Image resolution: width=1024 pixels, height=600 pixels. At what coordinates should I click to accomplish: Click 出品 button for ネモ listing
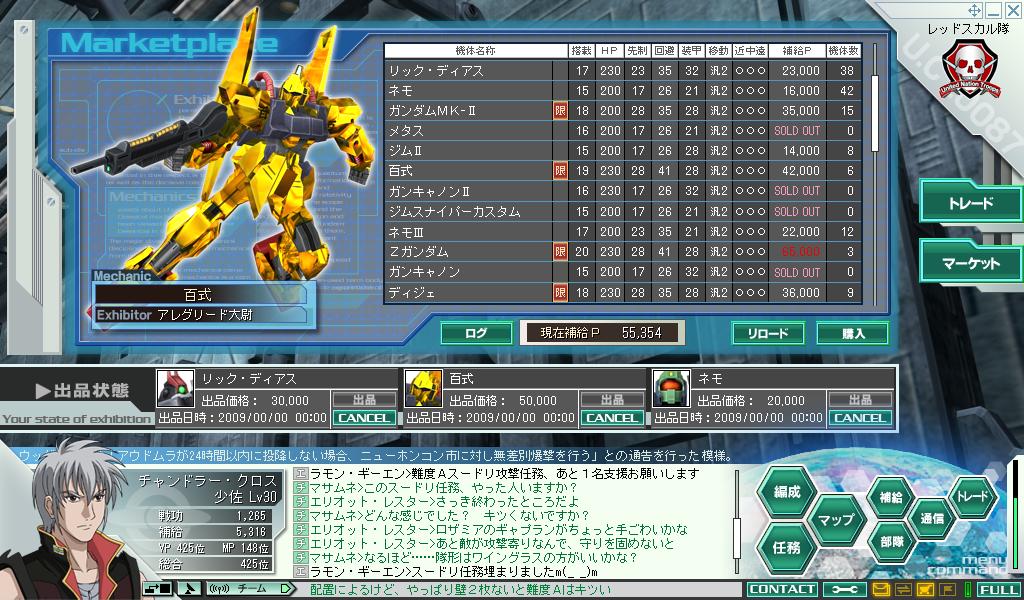click(x=859, y=400)
